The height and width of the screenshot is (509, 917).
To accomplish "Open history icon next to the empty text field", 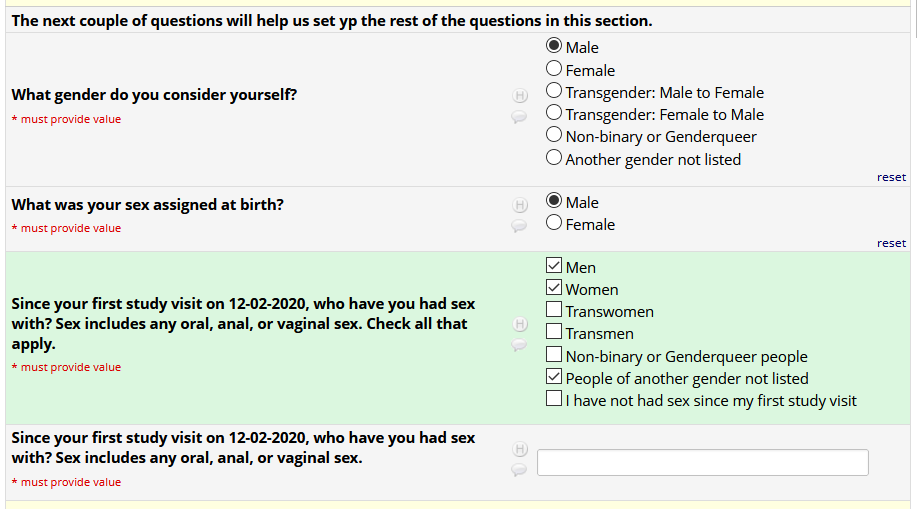I will tap(520, 449).
